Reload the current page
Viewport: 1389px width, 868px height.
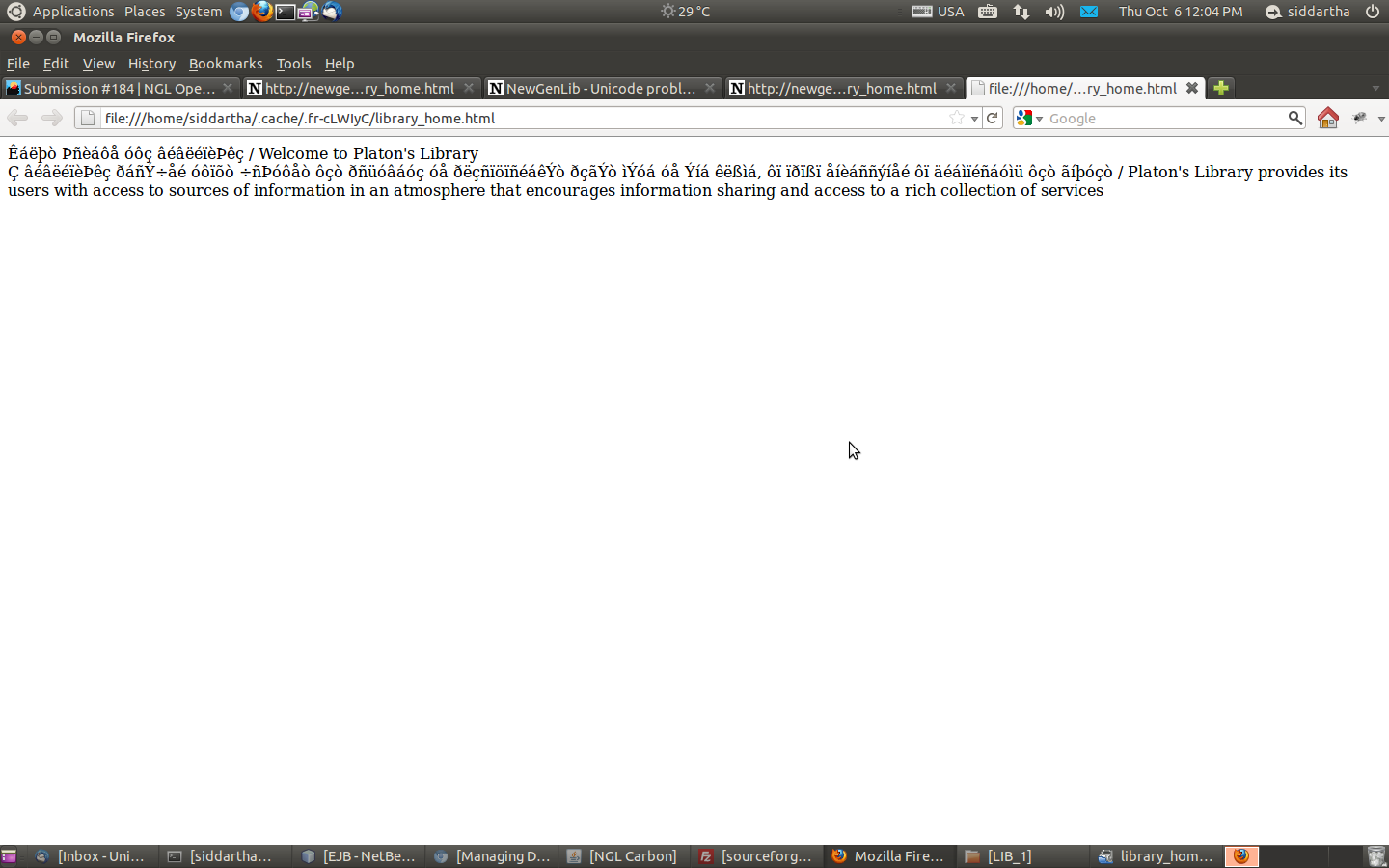pyautogui.click(x=993, y=118)
